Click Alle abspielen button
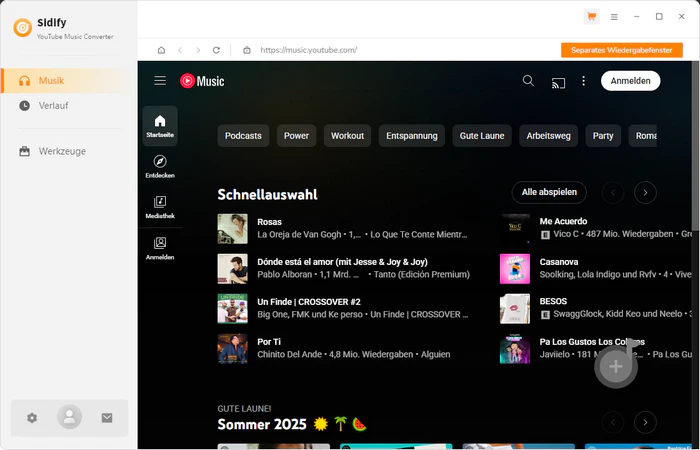The width and height of the screenshot is (700, 450). click(x=549, y=192)
